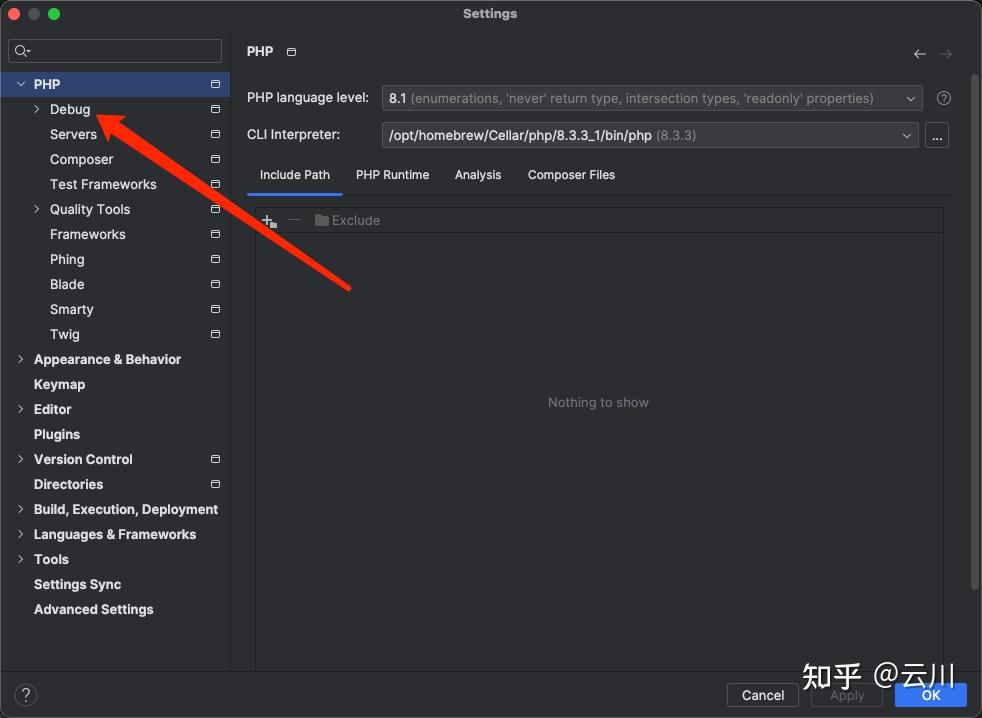
Task: Click project-level icon on Composer row
Action: tap(215, 159)
